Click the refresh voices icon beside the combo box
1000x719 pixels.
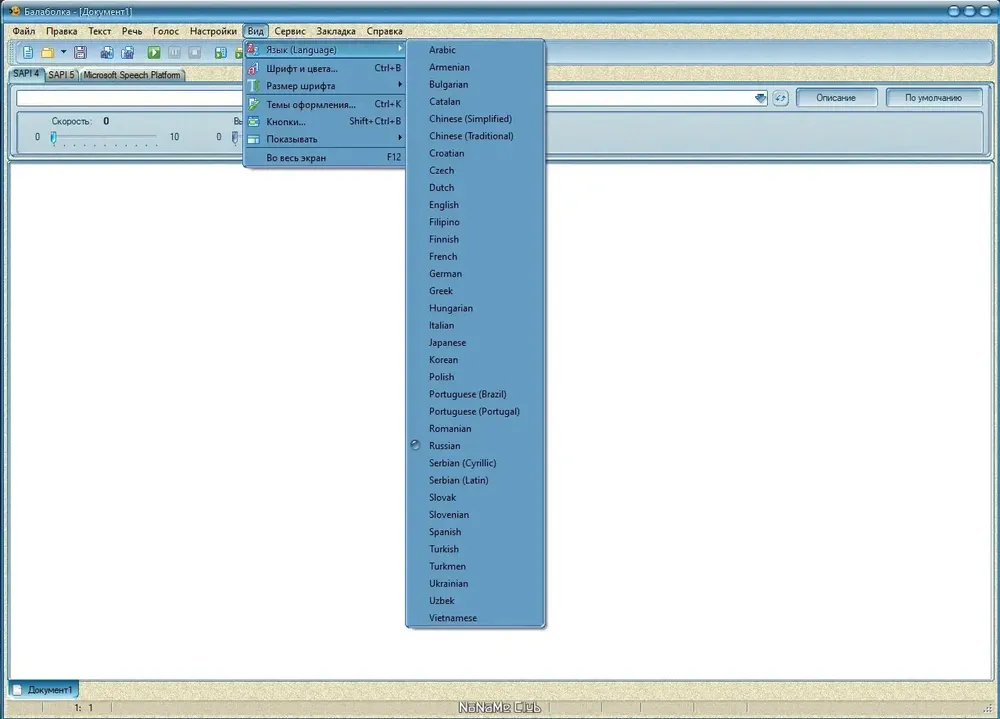(781, 98)
